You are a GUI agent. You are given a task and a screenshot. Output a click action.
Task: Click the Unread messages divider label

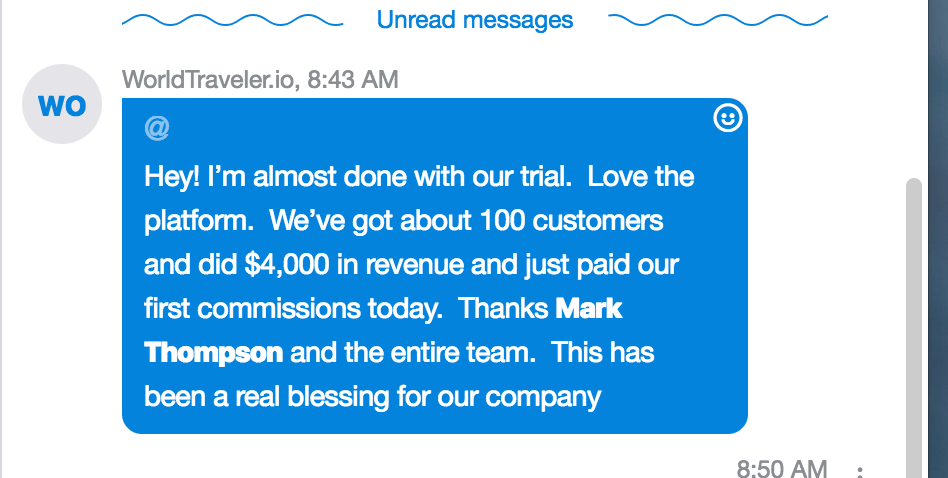click(x=475, y=20)
